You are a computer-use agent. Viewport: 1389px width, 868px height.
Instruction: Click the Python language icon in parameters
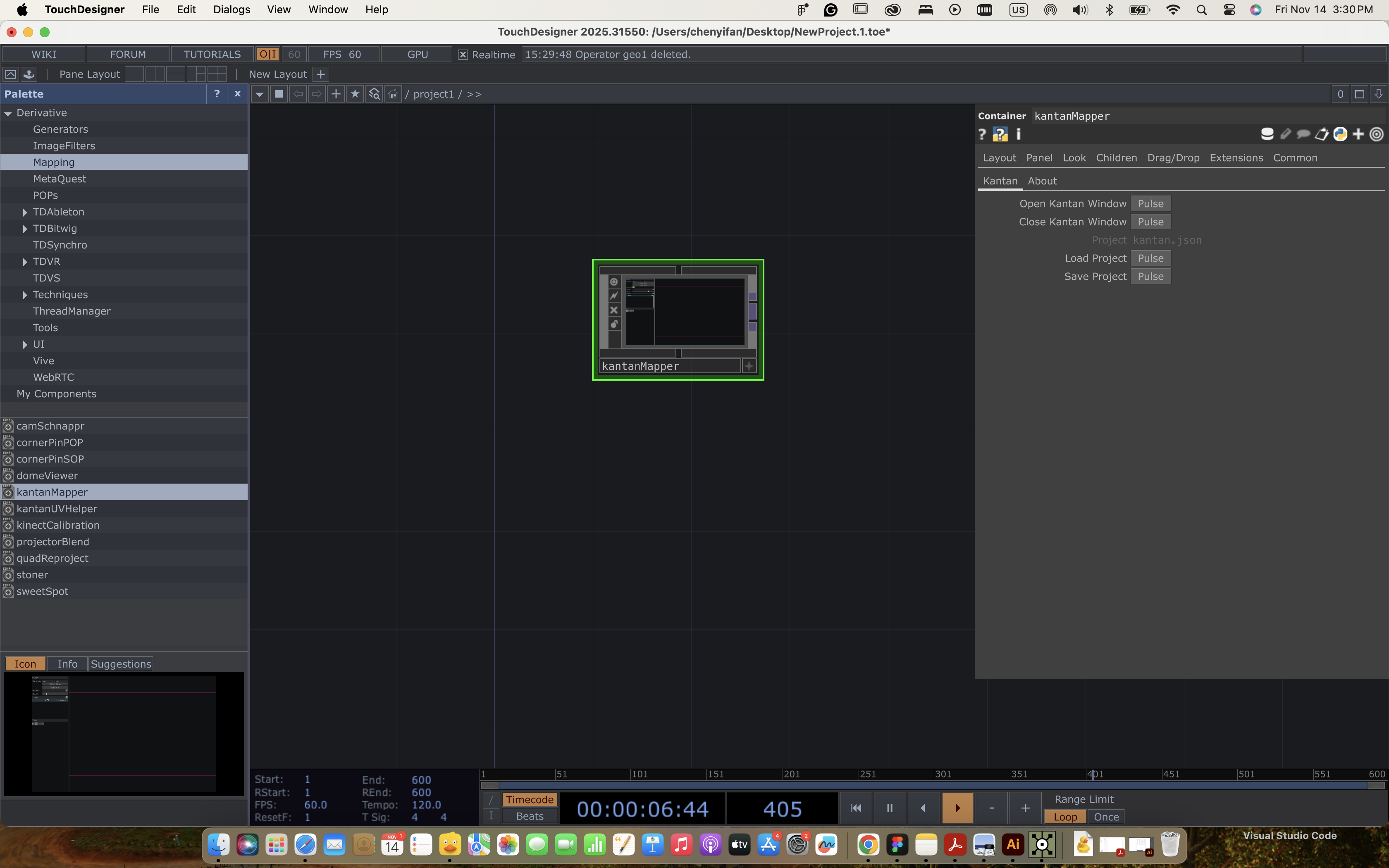(x=1340, y=134)
